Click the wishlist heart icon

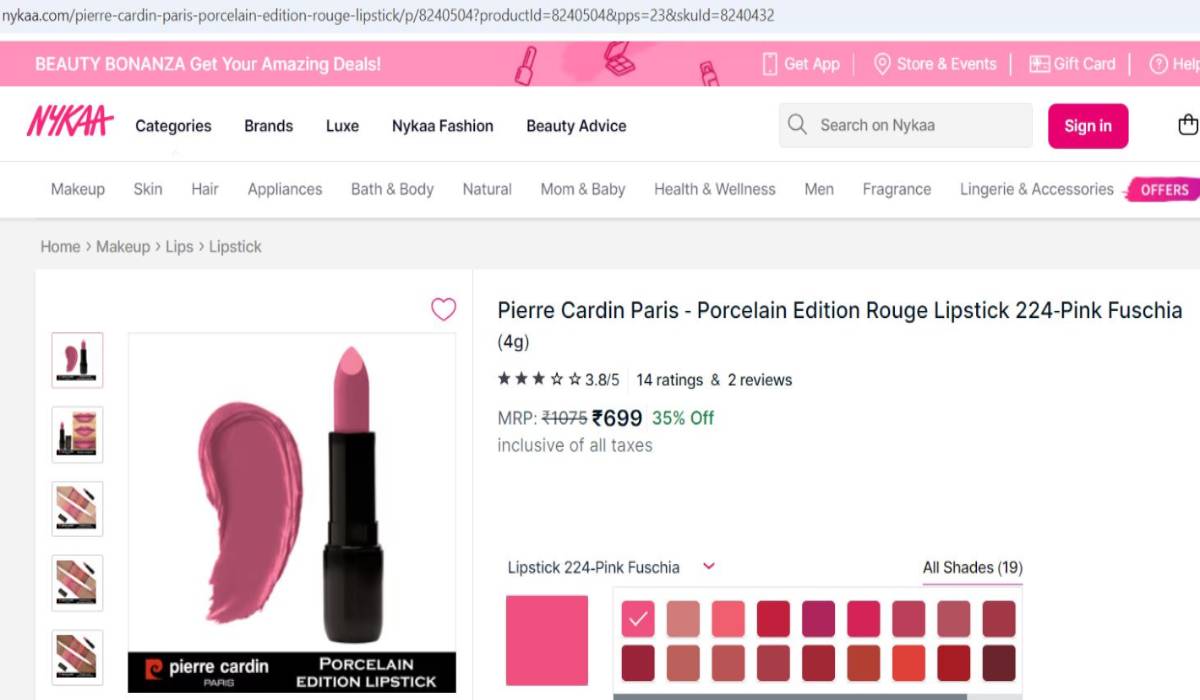click(x=443, y=310)
